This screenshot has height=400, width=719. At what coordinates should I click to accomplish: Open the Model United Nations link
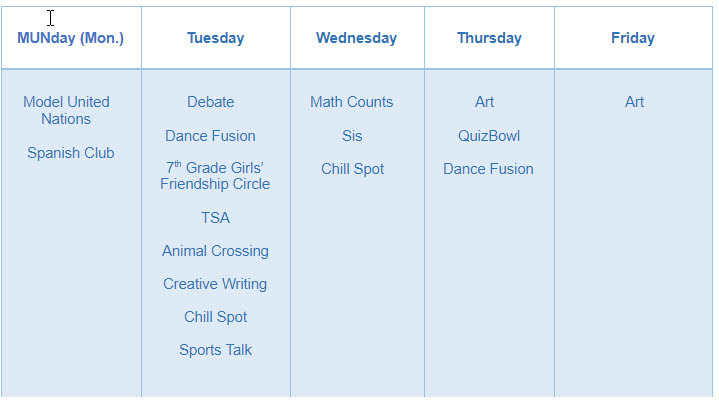tap(66, 110)
